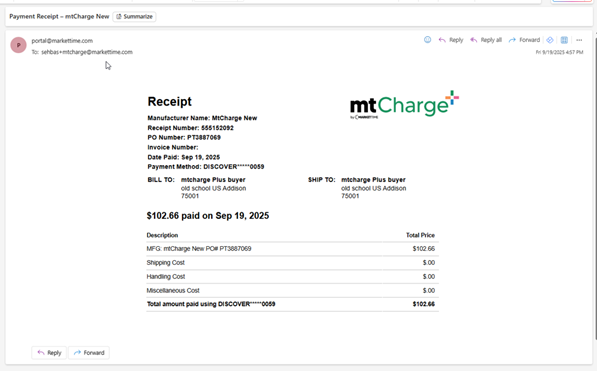Open the more actions ellipsis menu

click(x=579, y=40)
